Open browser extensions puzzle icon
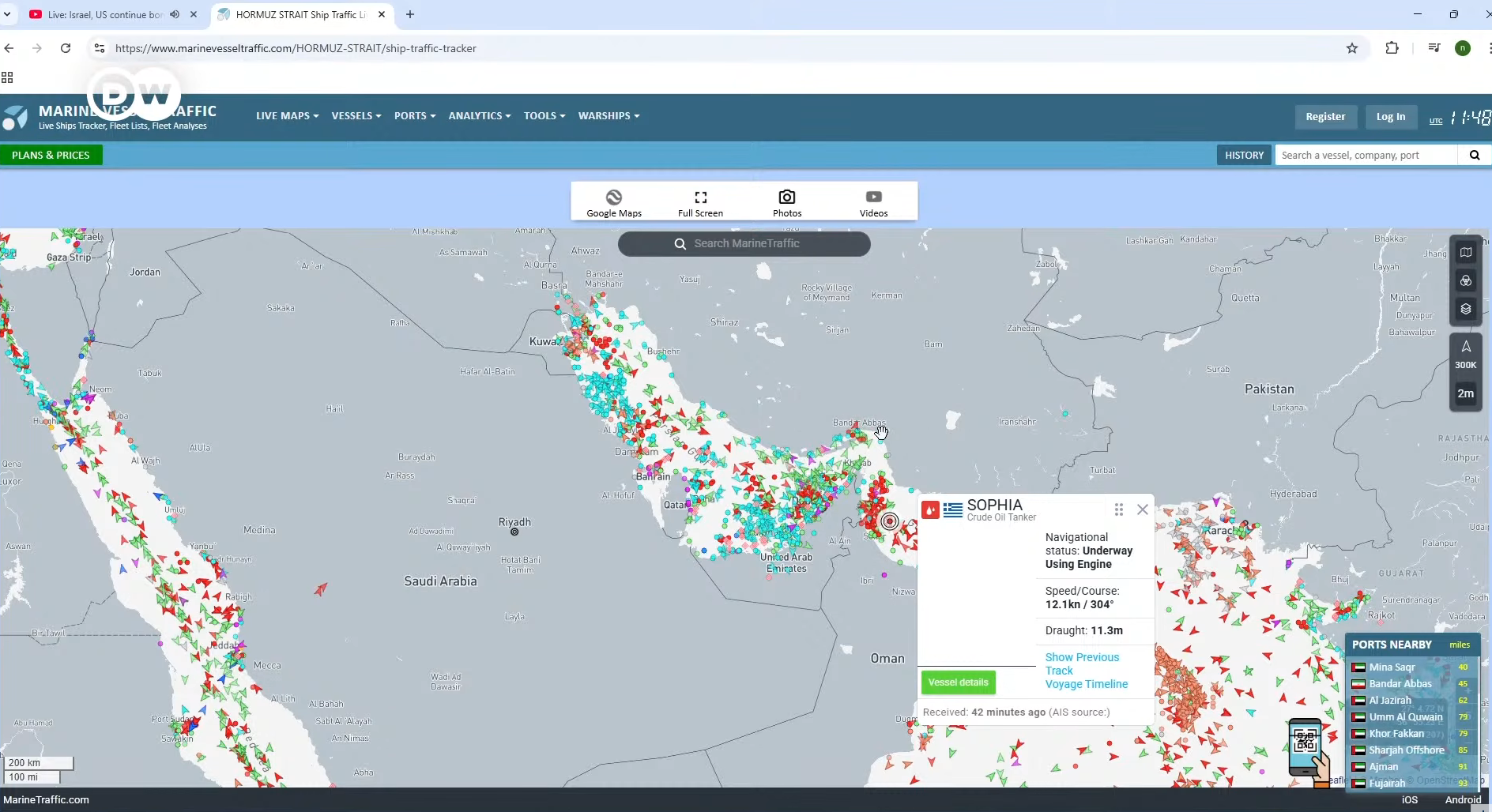Screen dimensions: 1492x812 click(1392, 48)
